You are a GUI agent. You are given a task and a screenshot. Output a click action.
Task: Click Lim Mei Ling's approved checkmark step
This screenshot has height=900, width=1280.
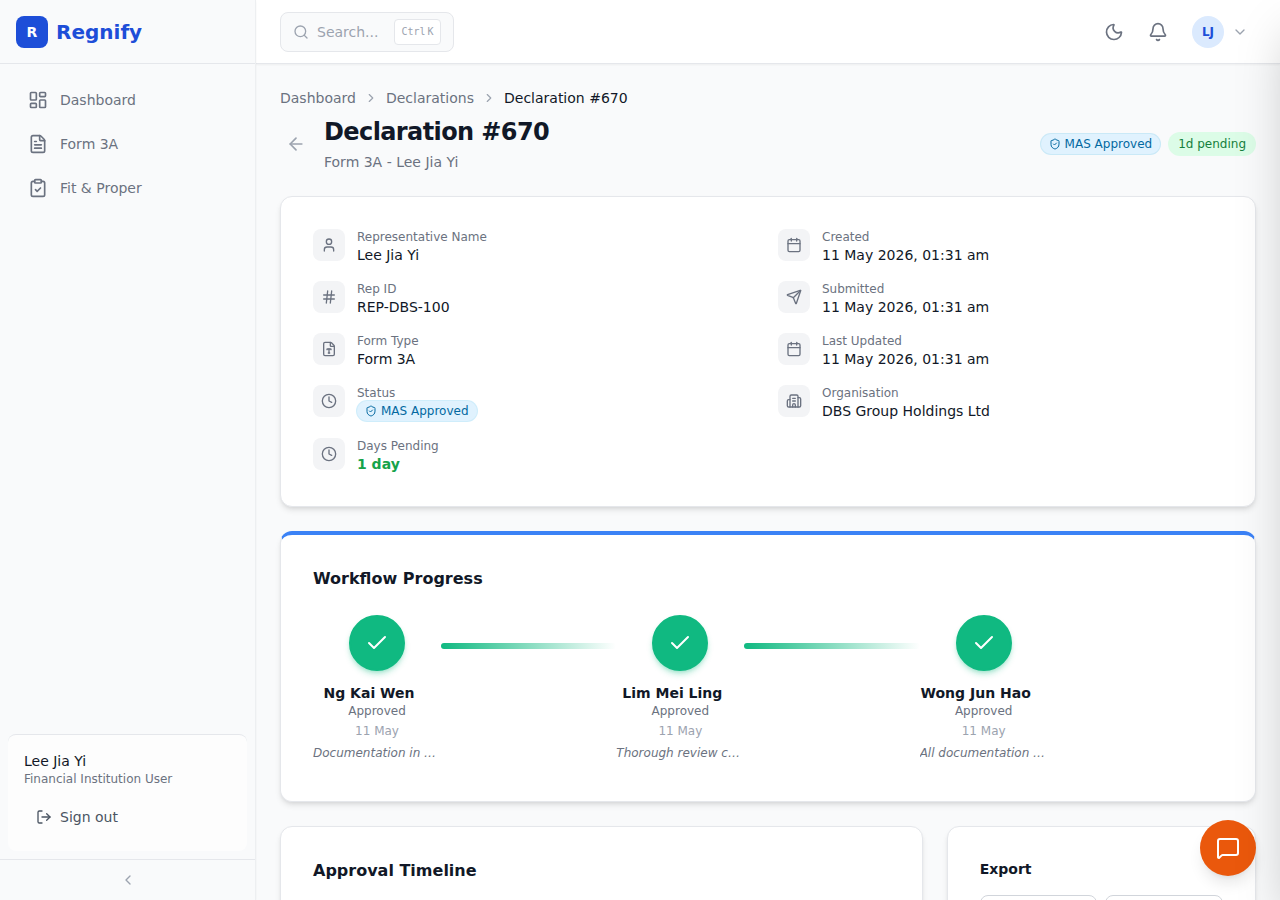click(x=680, y=643)
